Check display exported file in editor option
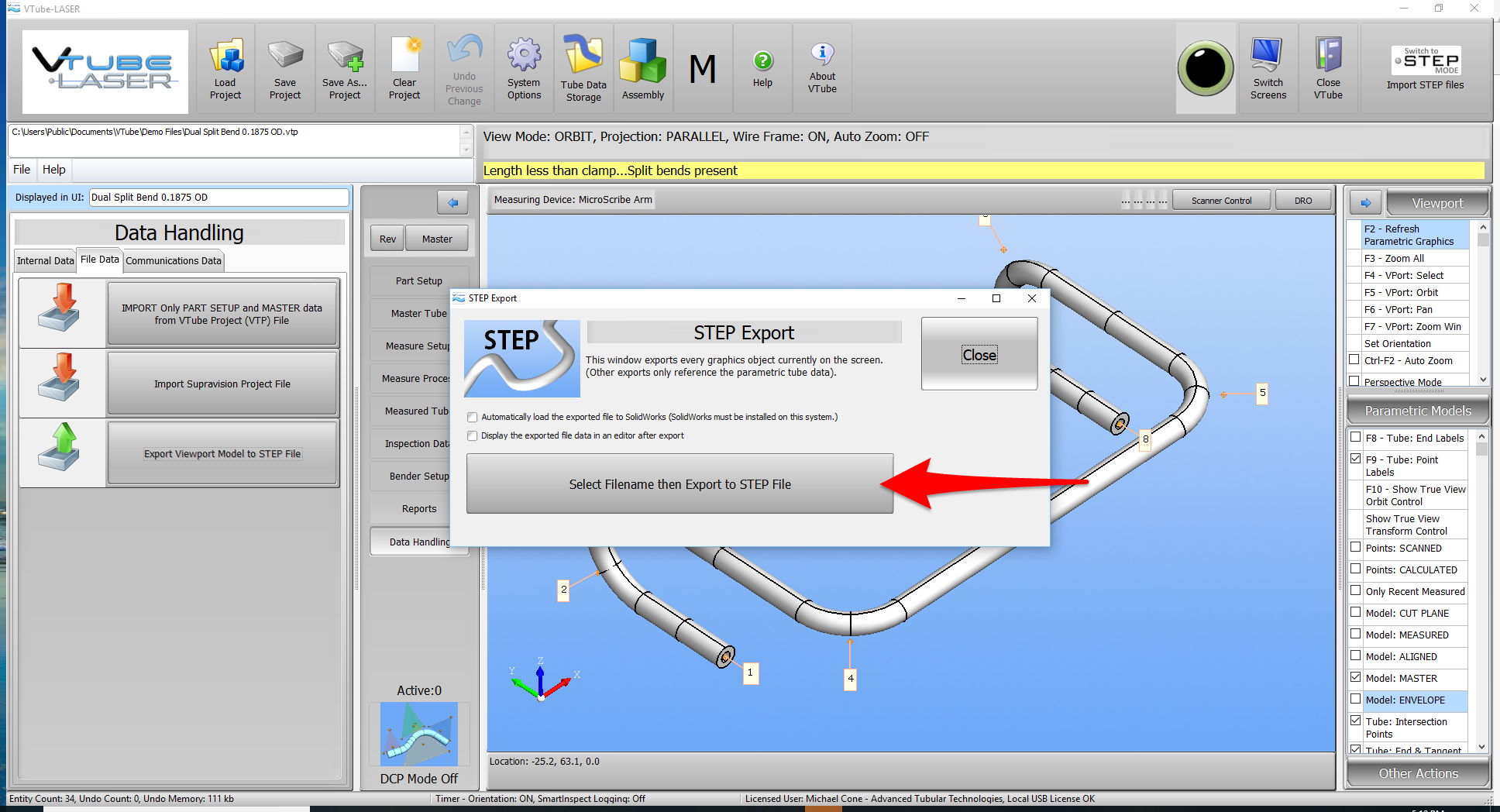Image resolution: width=1500 pixels, height=812 pixels. [473, 436]
